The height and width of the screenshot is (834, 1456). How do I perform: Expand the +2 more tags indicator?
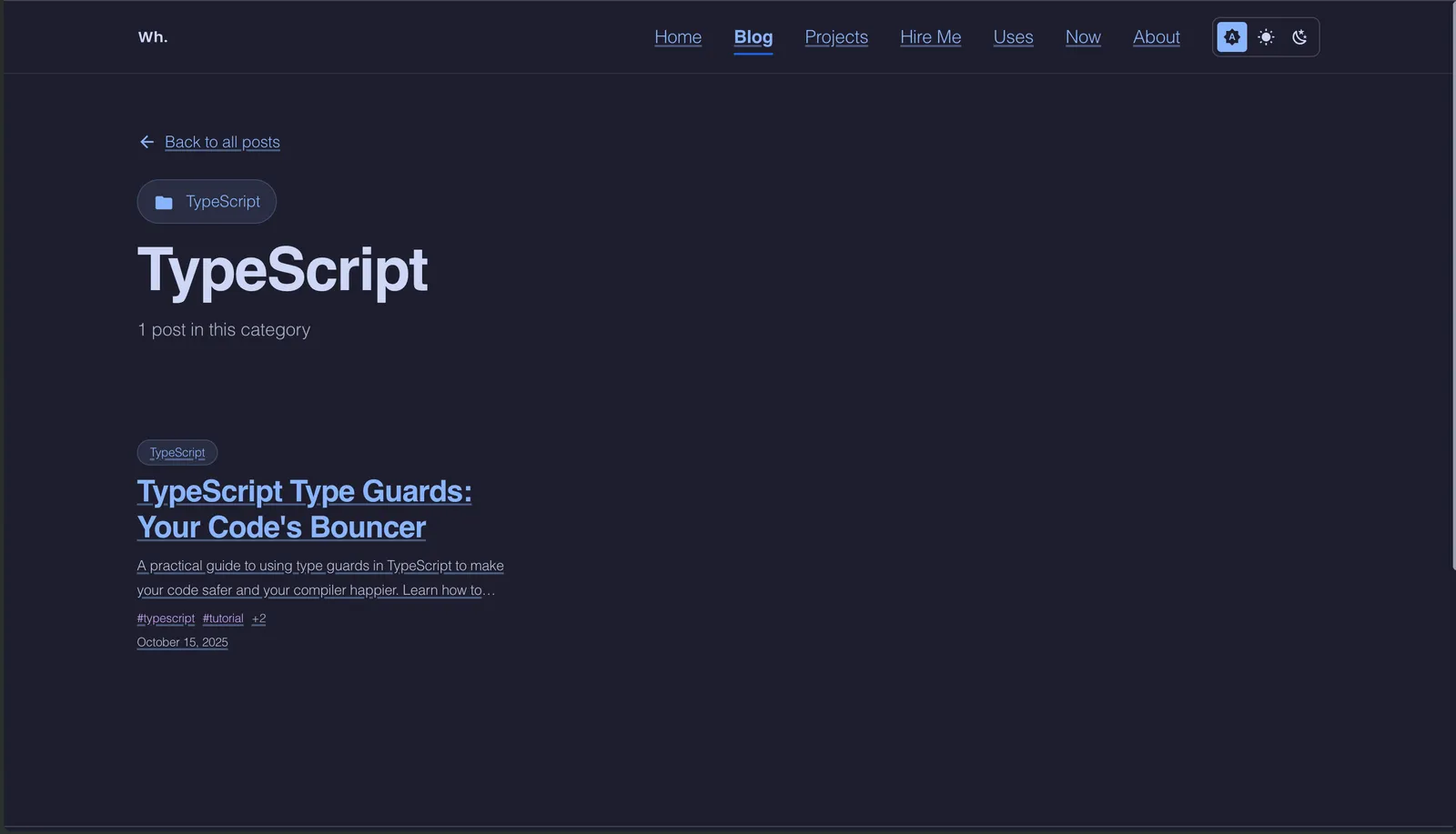259,618
